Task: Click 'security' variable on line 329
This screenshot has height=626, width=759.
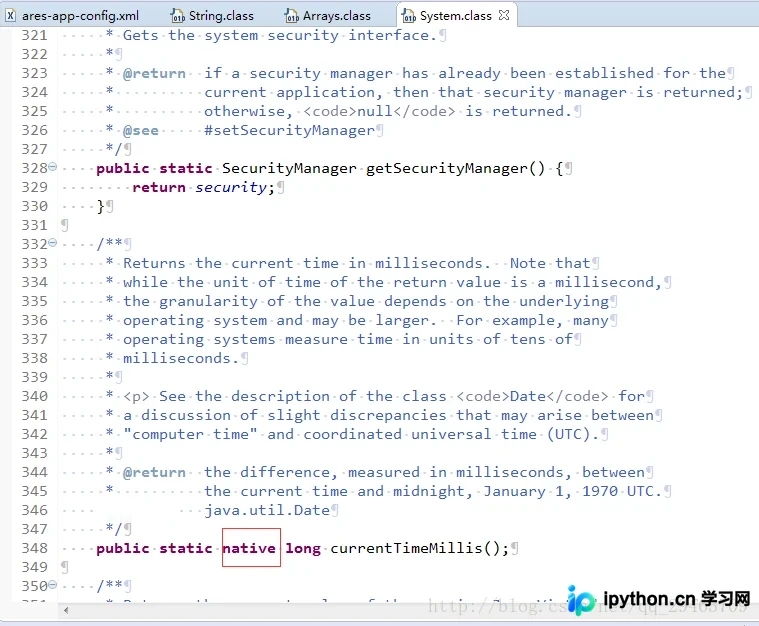Action: click(231, 187)
